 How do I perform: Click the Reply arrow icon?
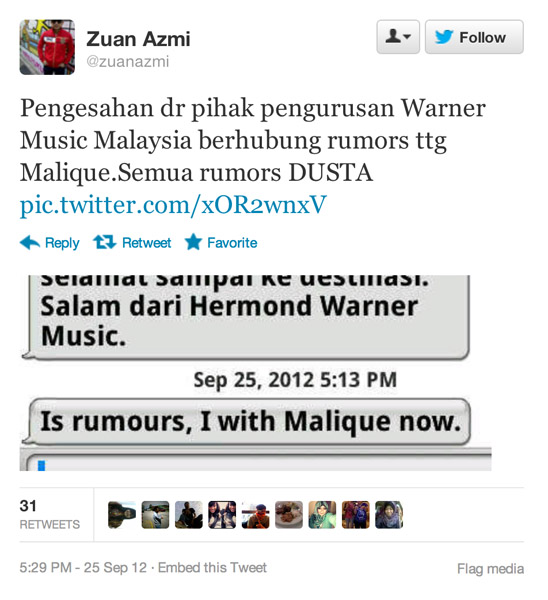(x=30, y=243)
